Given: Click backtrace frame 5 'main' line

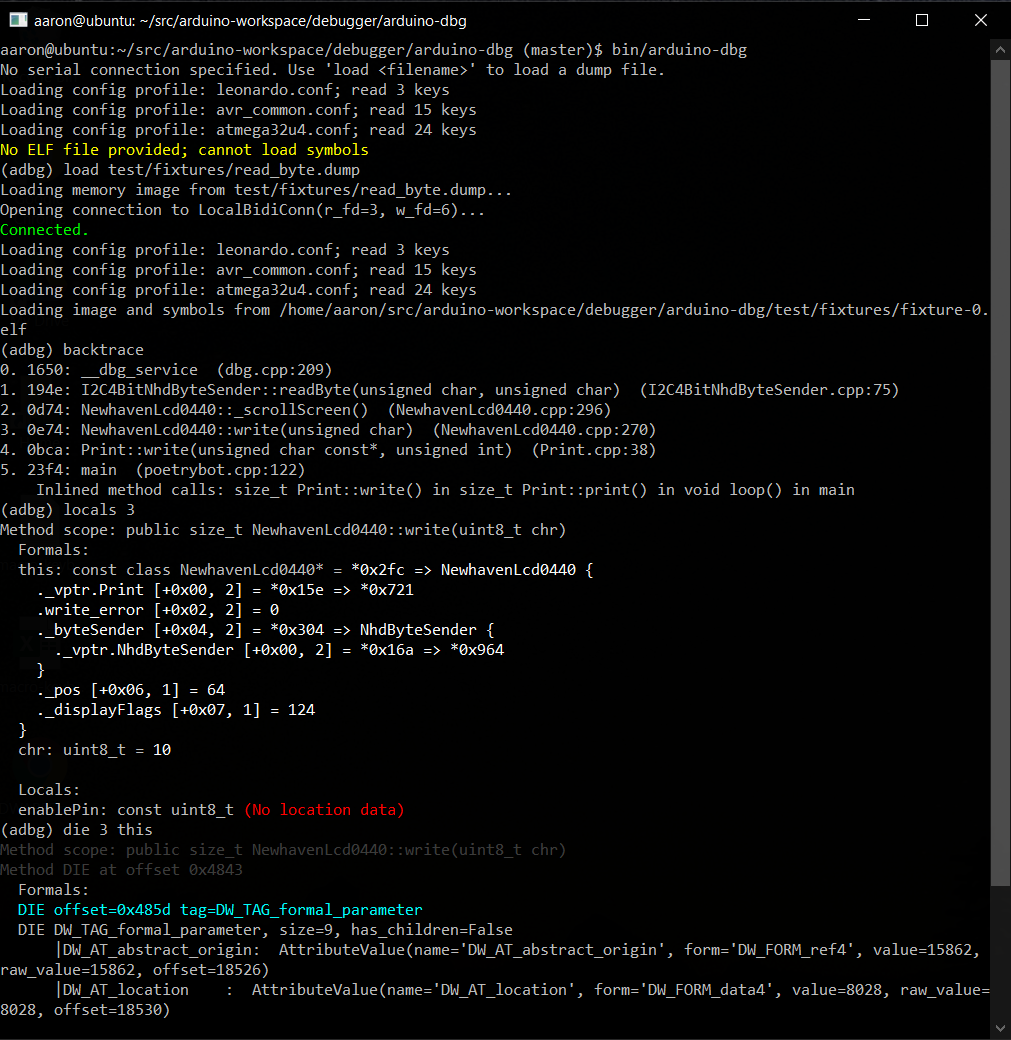Looking at the screenshot, I should tap(152, 470).
